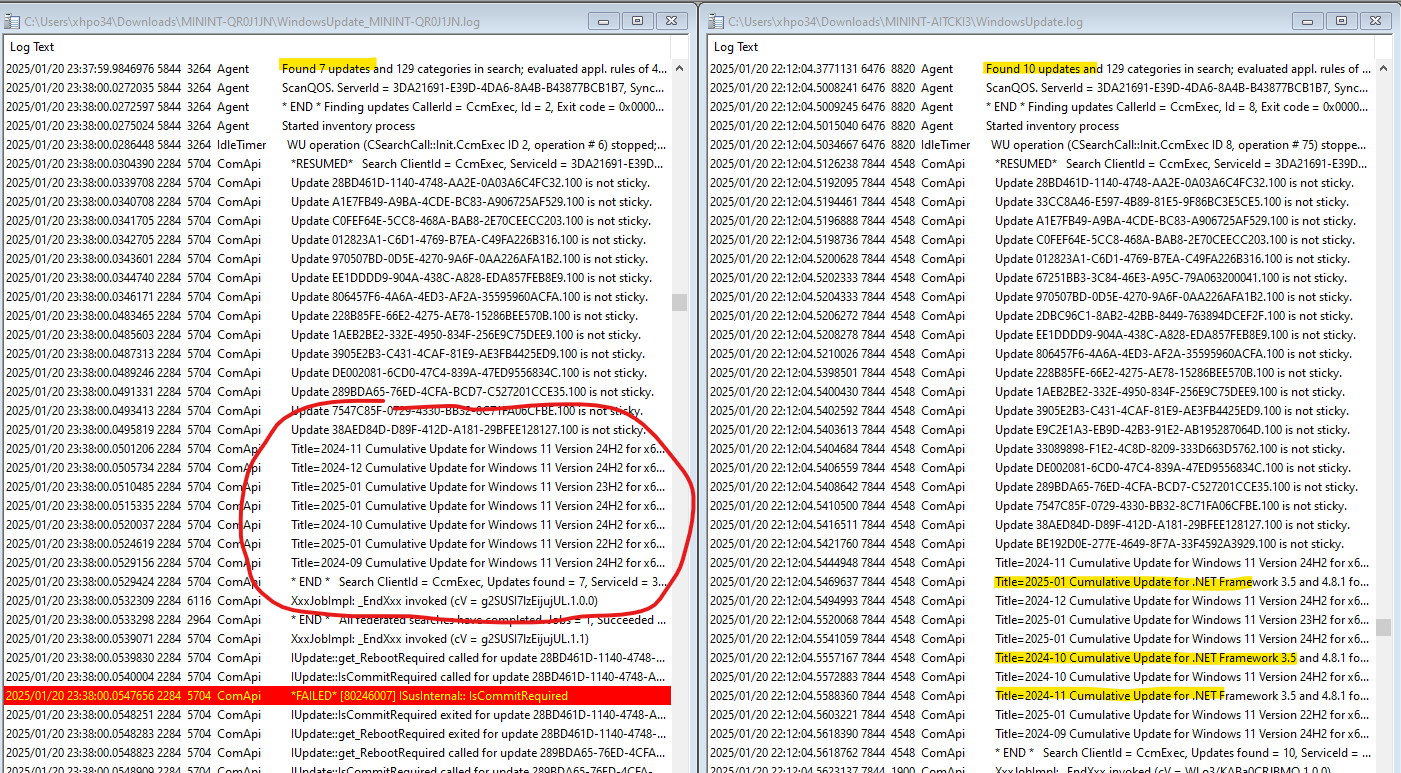Select the 'Found 10 updates and 129 categories' line
1401x773 pixels.
(1041, 69)
